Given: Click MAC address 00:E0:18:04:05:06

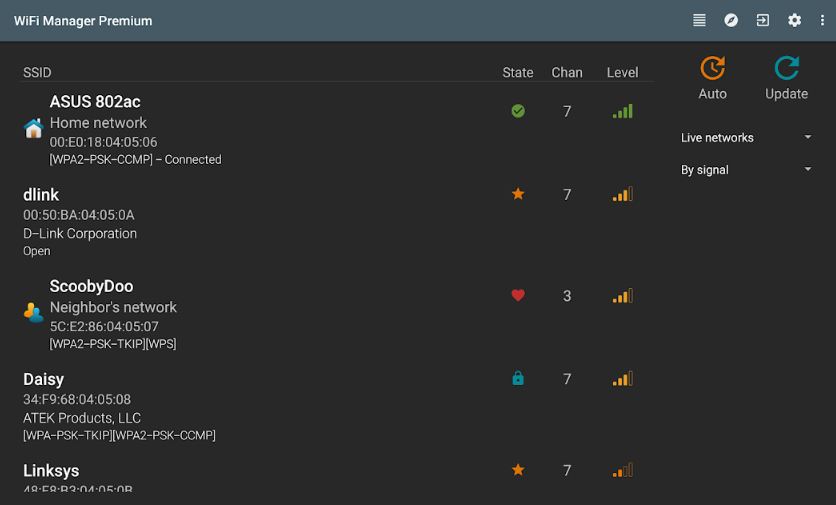Looking at the screenshot, I should tap(103, 142).
